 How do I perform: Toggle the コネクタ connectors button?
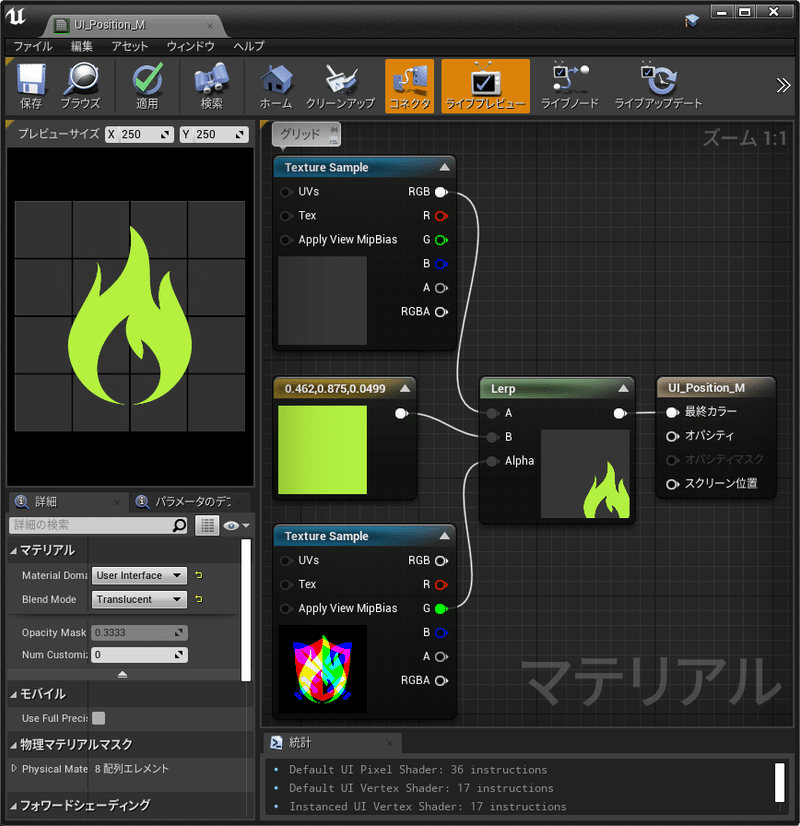click(409, 85)
